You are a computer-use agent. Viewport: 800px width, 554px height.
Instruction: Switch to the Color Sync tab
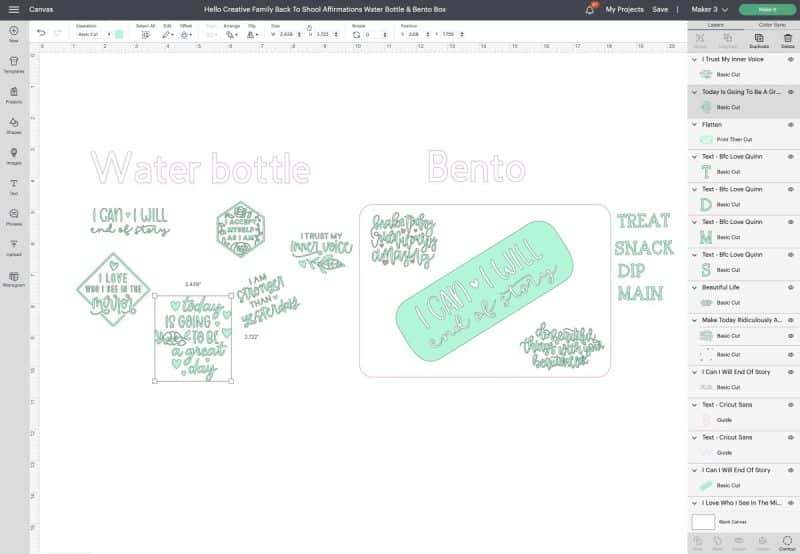(771, 24)
